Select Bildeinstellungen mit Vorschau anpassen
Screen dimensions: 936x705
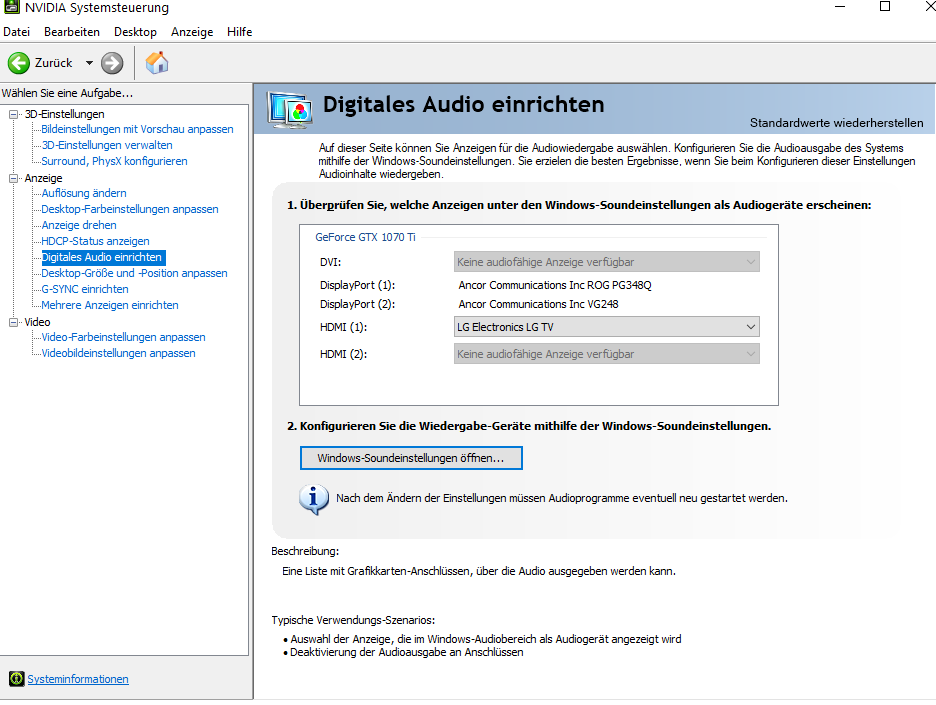pos(137,129)
